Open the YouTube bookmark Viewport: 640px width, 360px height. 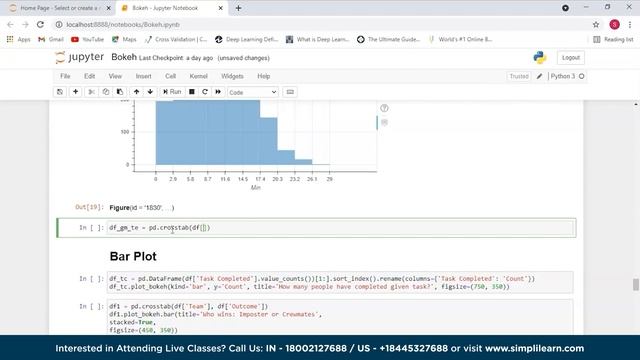(x=87, y=39)
